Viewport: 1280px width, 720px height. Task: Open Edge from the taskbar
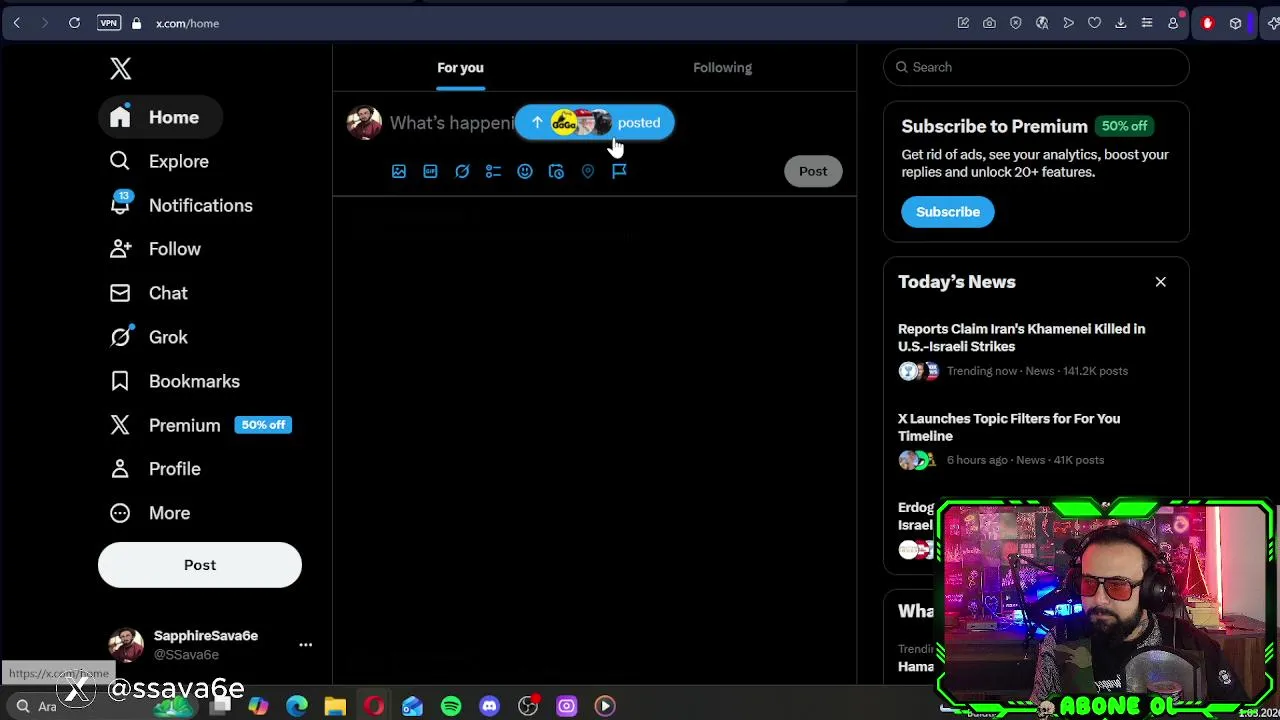pyautogui.click(x=297, y=706)
